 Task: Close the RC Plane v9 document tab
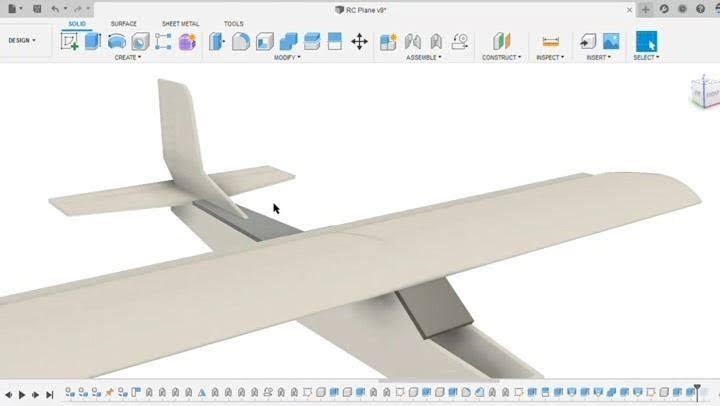pyautogui.click(x=629, y=10)
